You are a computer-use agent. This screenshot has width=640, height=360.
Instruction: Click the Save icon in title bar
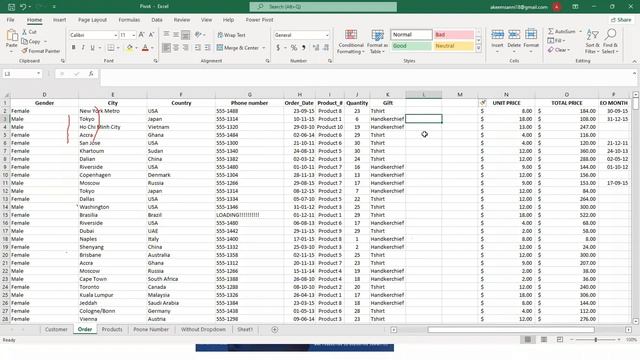tap(11, 7)
